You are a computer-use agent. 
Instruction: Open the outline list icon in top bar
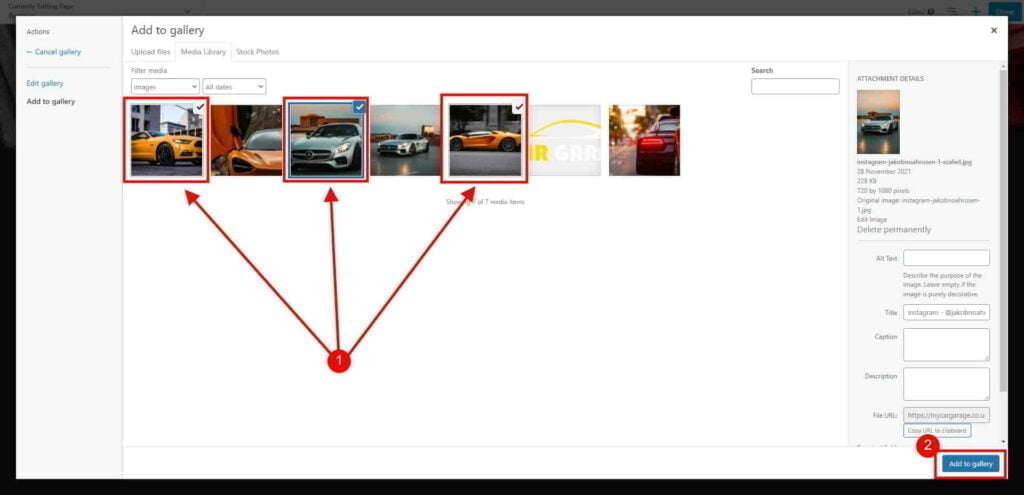point(952,11)
